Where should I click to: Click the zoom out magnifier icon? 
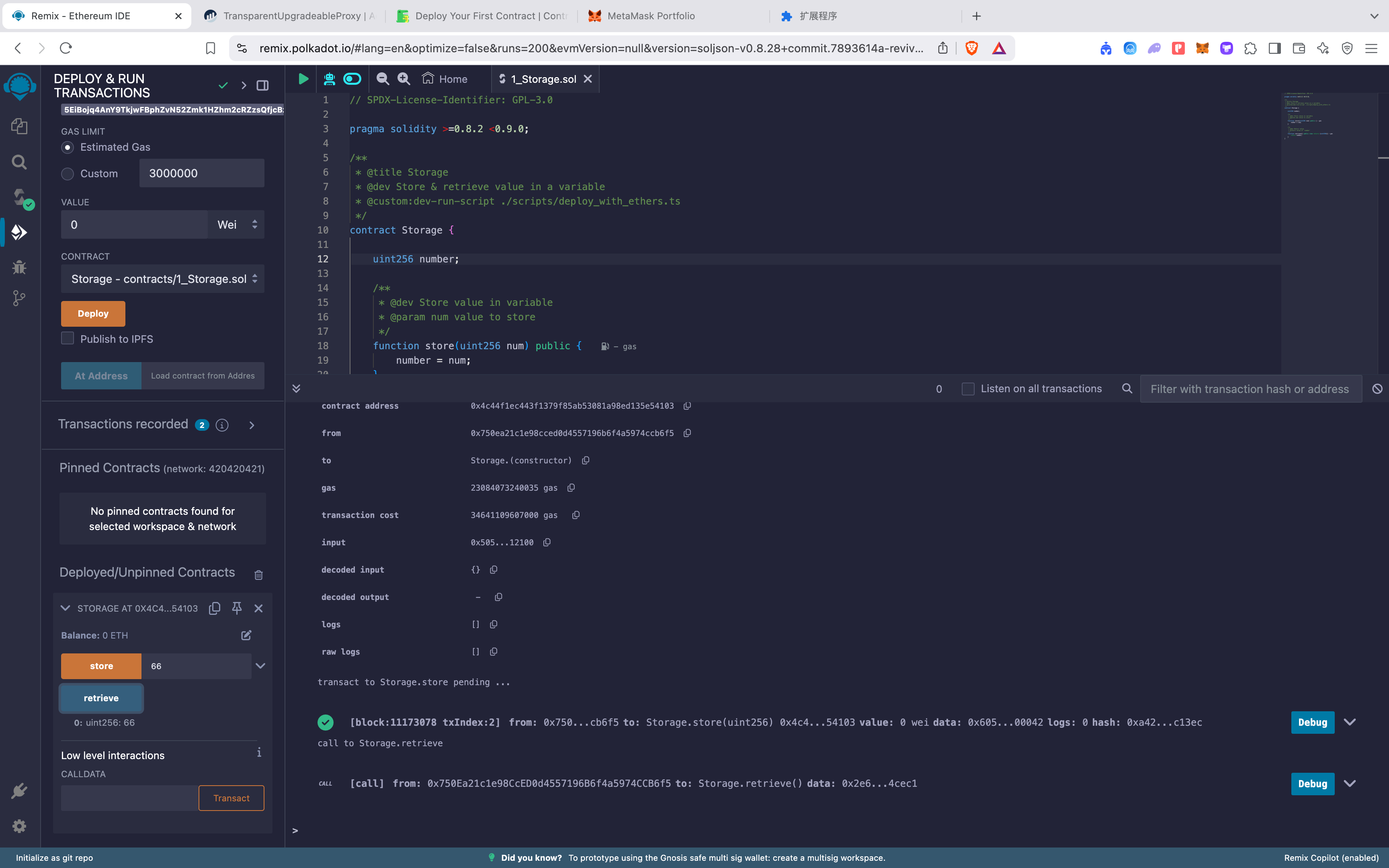tap(383, 79)
